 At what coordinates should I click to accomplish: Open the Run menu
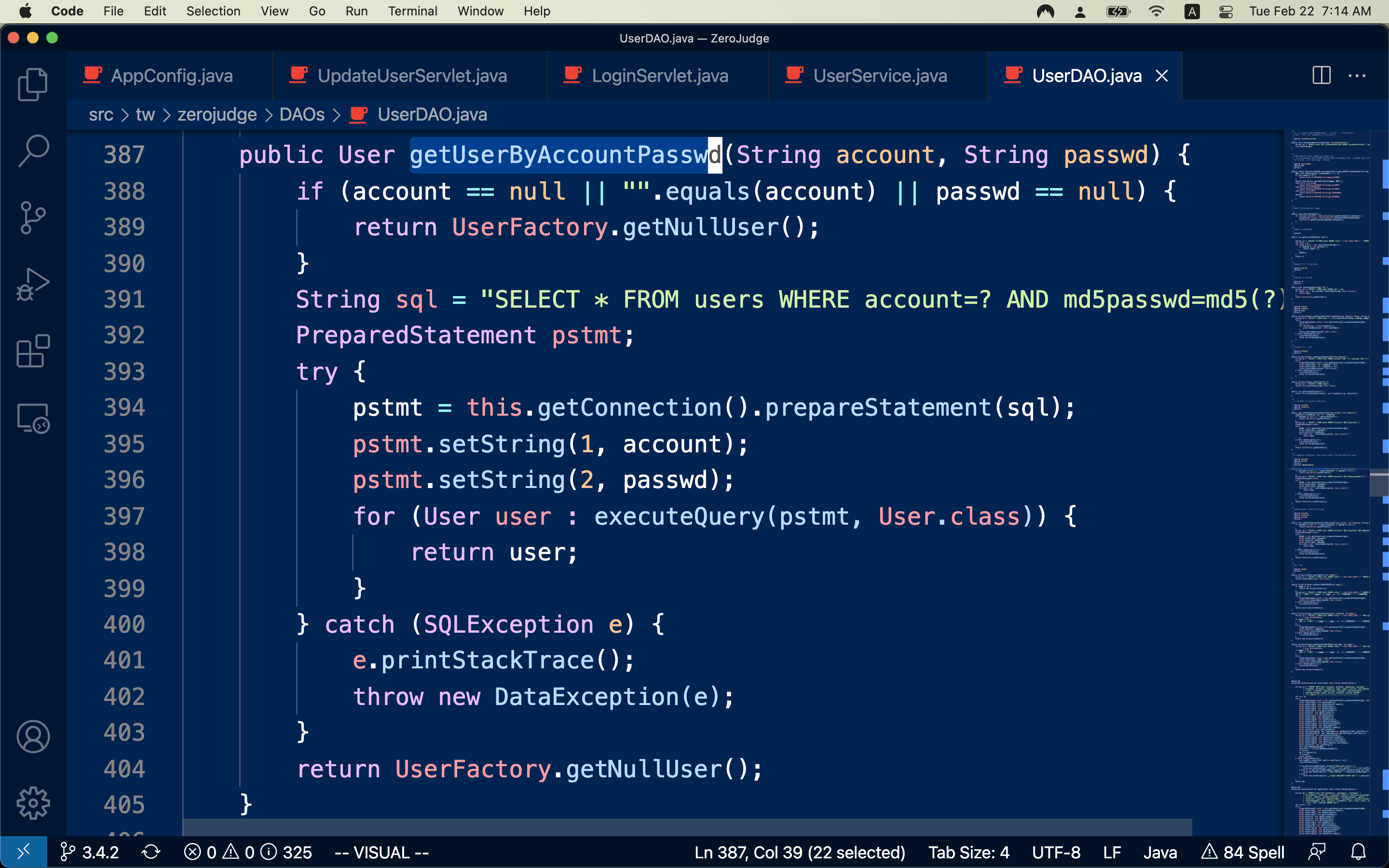coord(356,11)
